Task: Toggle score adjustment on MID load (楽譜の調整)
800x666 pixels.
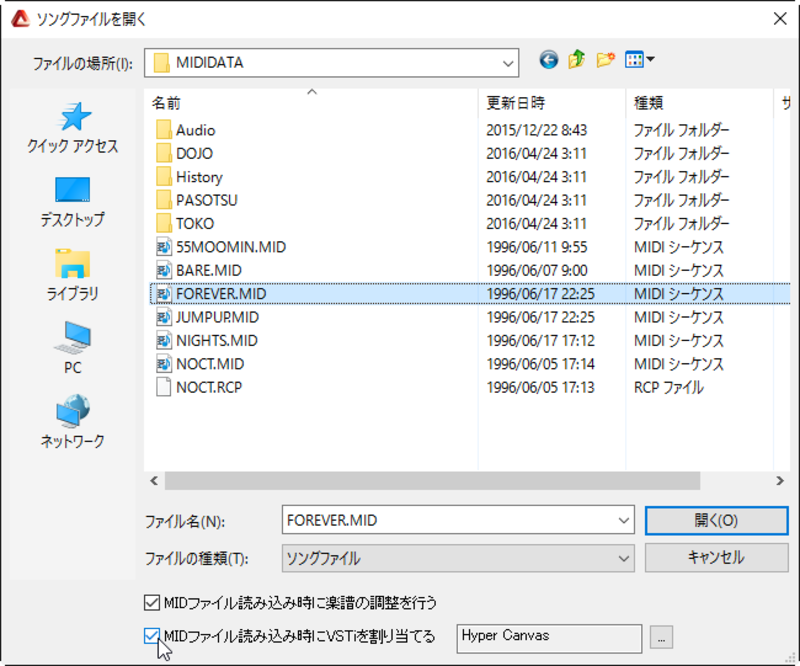Action: click(x=152, y=603)
